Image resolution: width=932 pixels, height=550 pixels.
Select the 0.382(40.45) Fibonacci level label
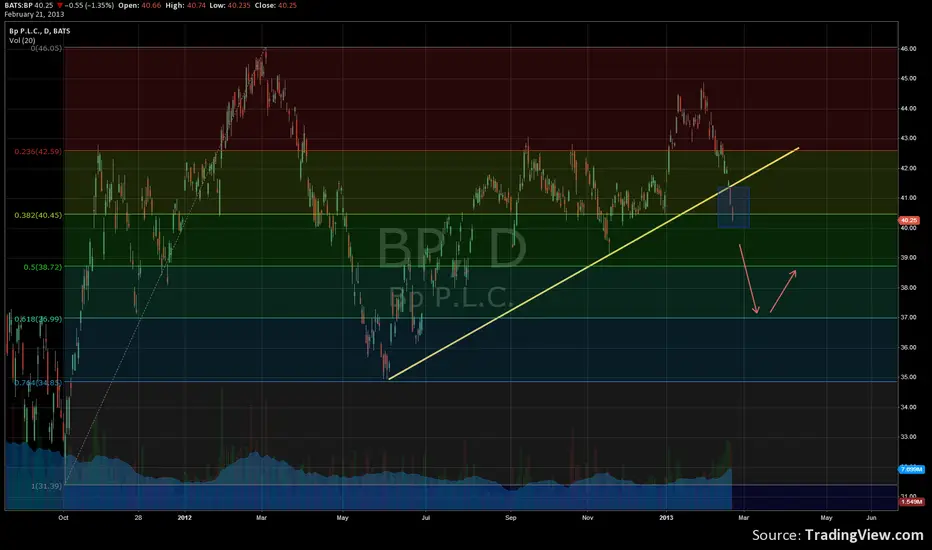coord(38,215)
